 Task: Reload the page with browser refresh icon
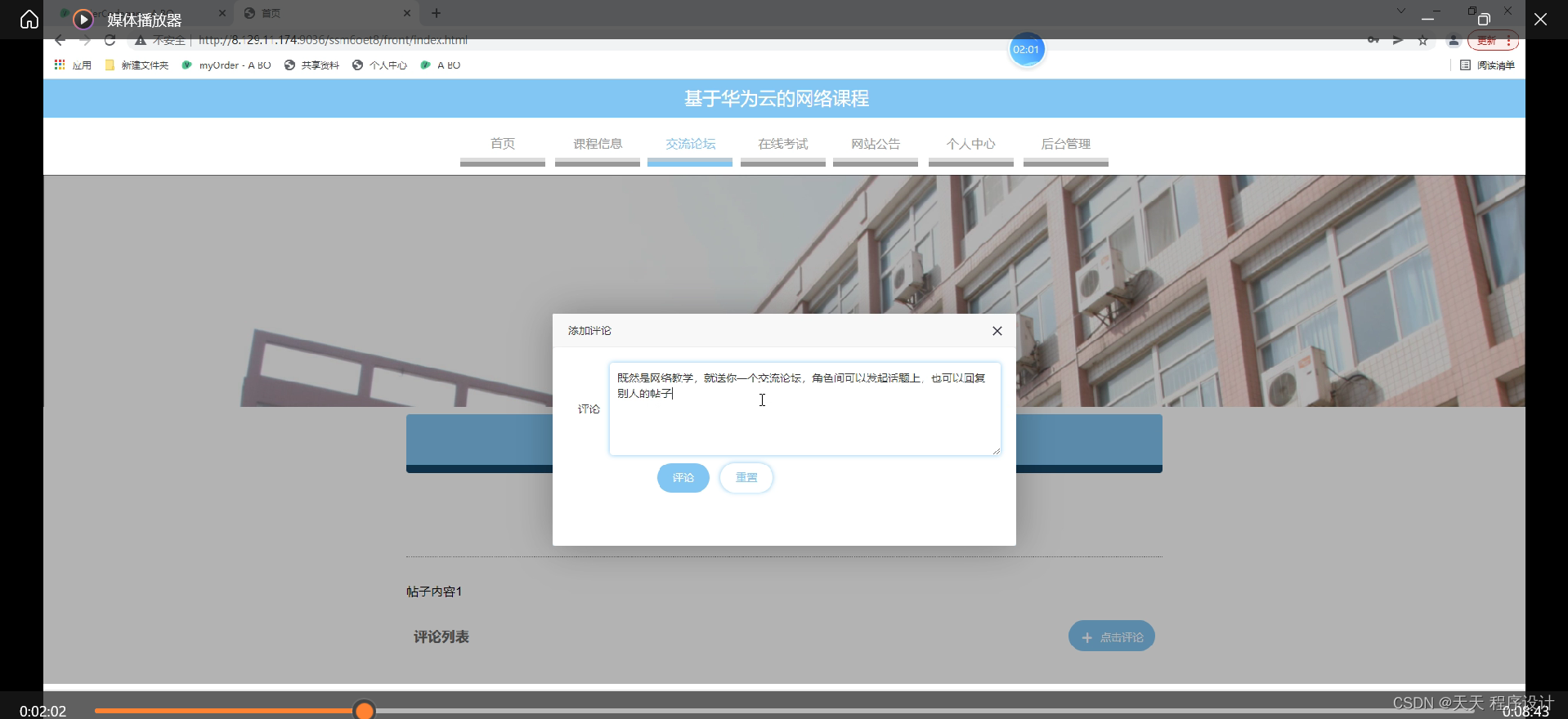pyautogui.click(x=110, y=40)
